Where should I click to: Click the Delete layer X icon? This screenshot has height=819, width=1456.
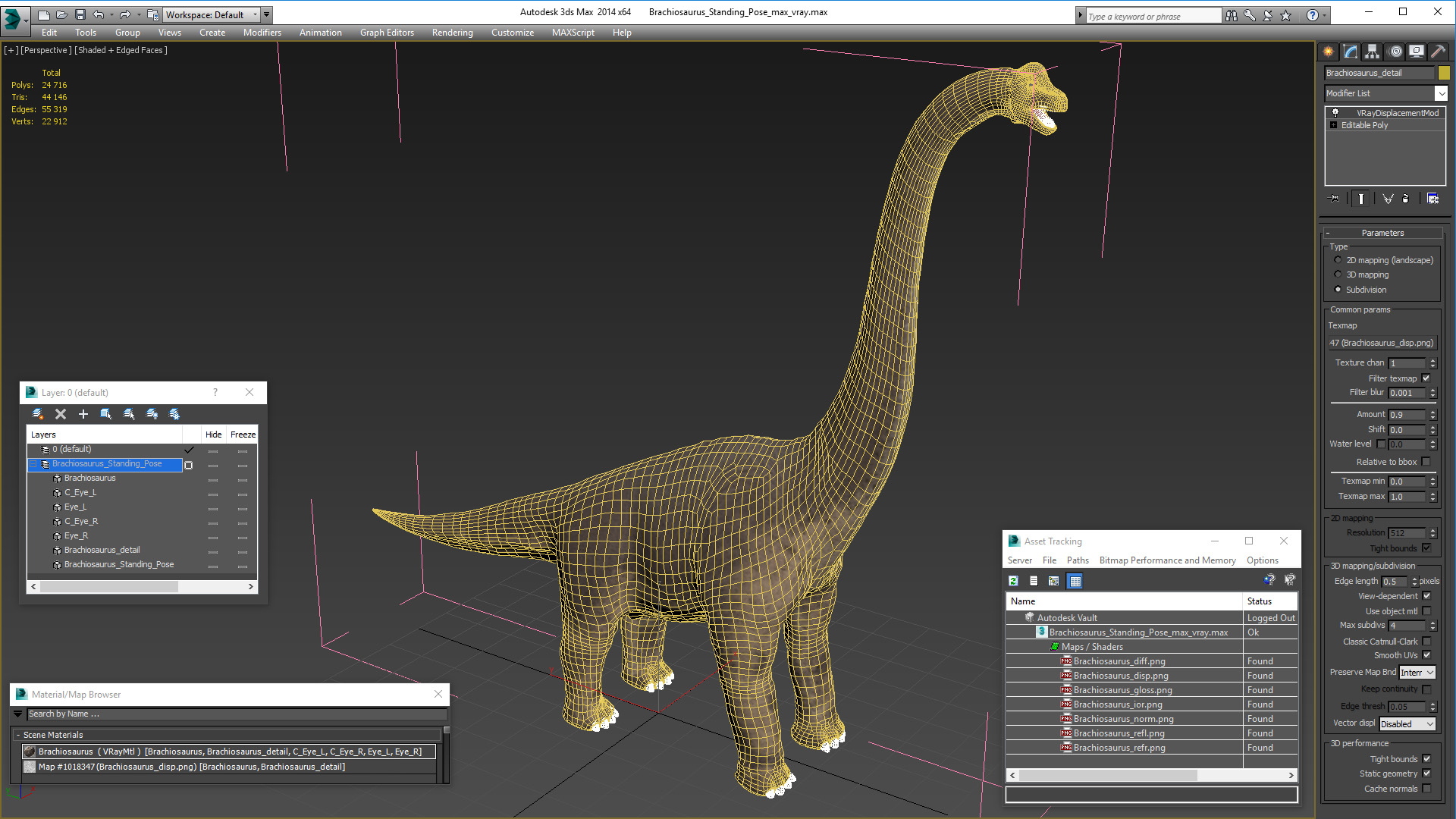tap(61, 414)
